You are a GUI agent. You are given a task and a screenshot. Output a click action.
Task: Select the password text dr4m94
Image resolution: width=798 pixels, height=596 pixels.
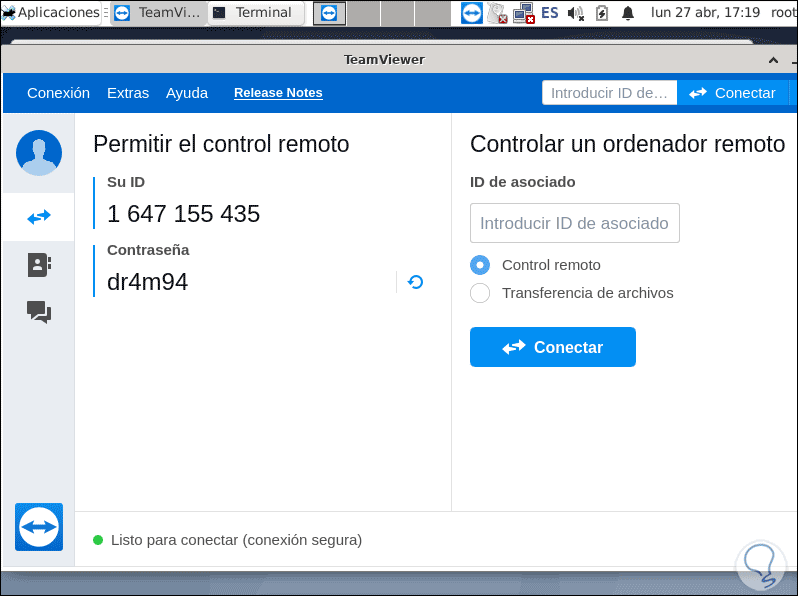point(148,282)
